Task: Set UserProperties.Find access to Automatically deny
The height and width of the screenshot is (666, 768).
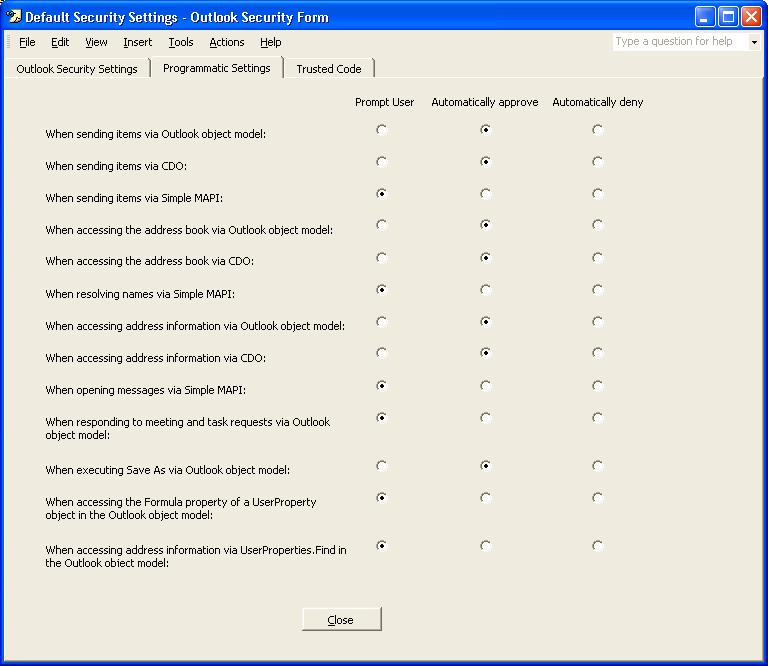Action: pyautogui.click(x=597, y=546)
